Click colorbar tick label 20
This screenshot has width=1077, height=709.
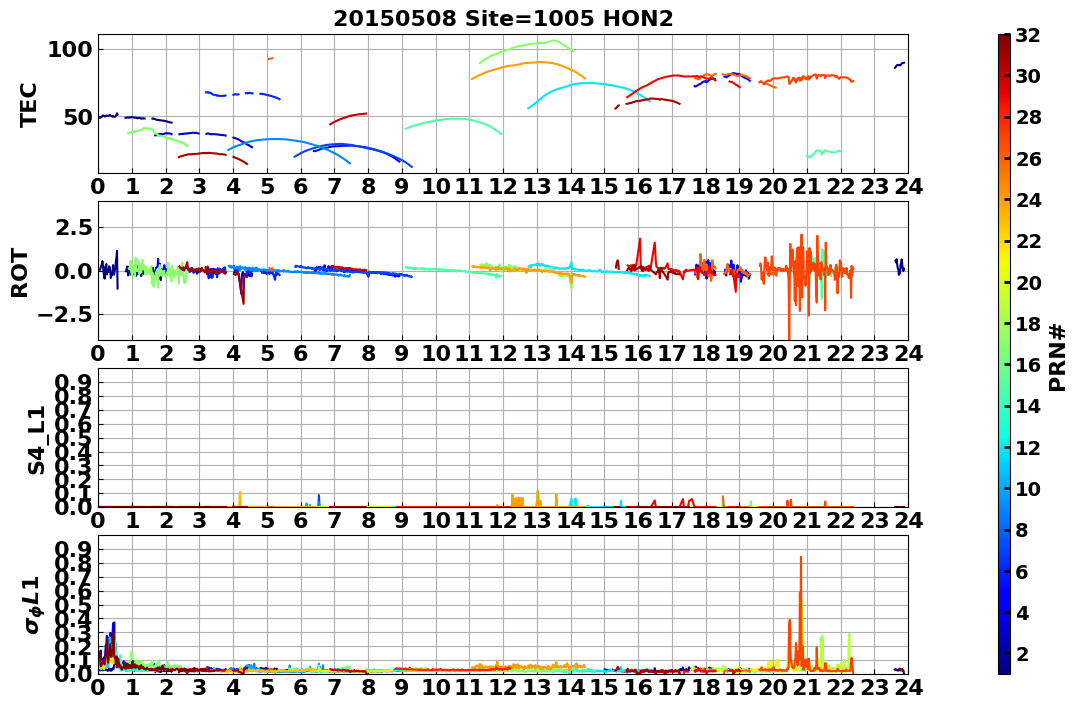tap(1028, 282)
